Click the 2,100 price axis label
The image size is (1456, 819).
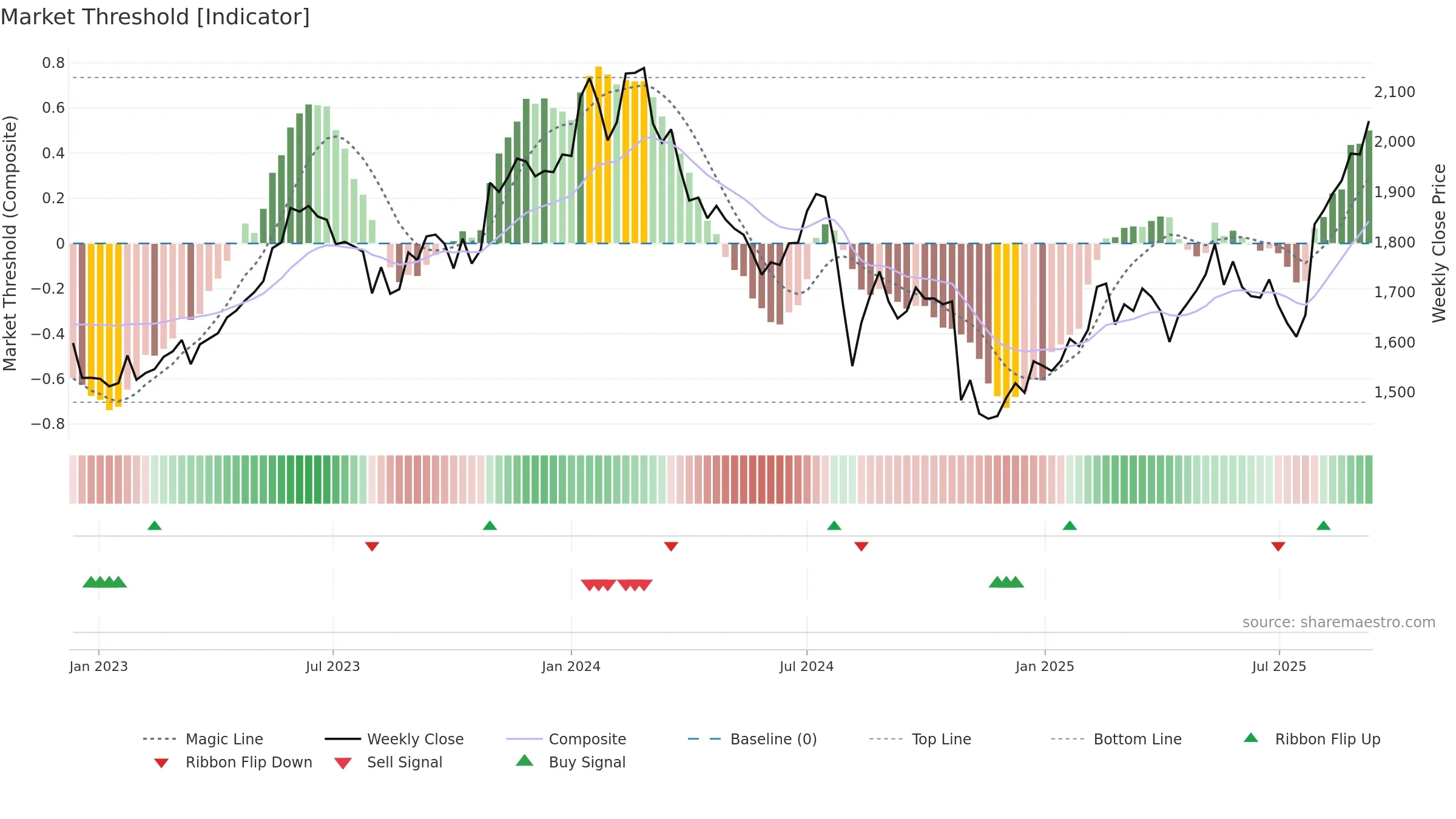click(x=1395, y=92)
